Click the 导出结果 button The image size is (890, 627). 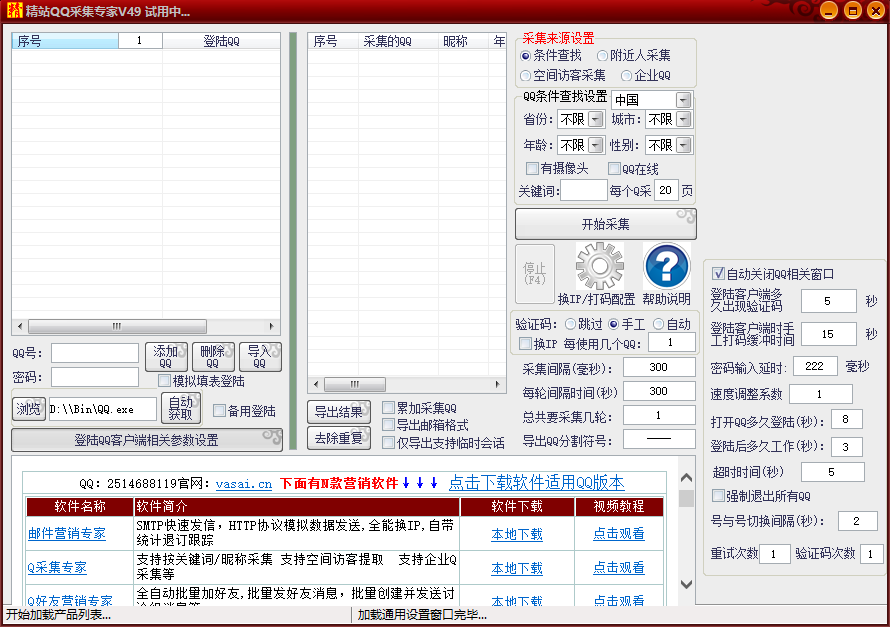[x=338, y=411]
